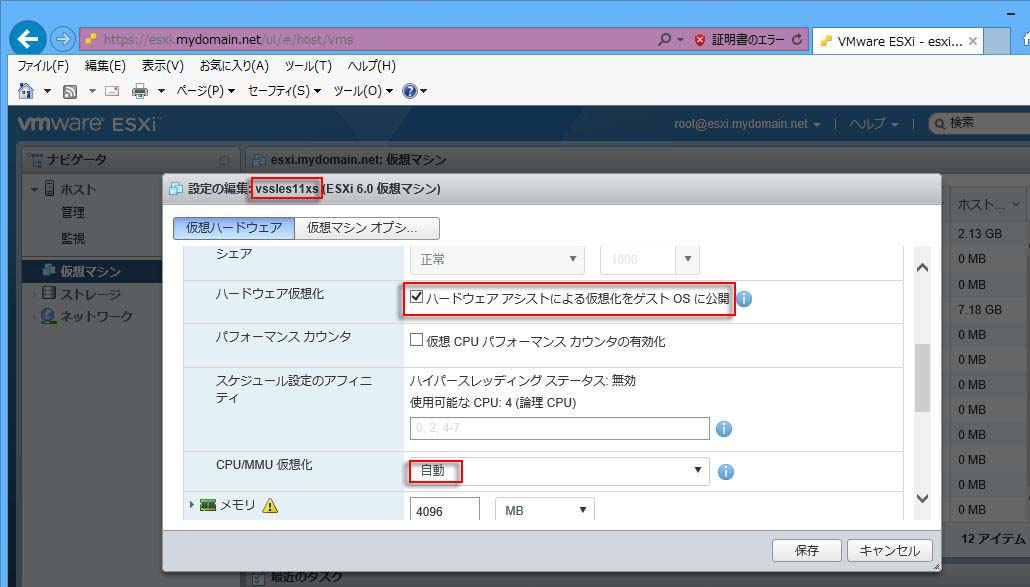Go forward with the browser forward arrow
1030x587 pixels.
click(x=62, y=39)
